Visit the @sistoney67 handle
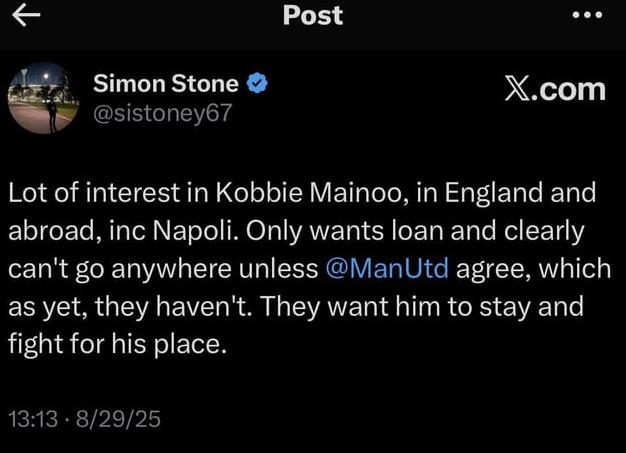This screenshot has height=453, width=626. point(162,113)
